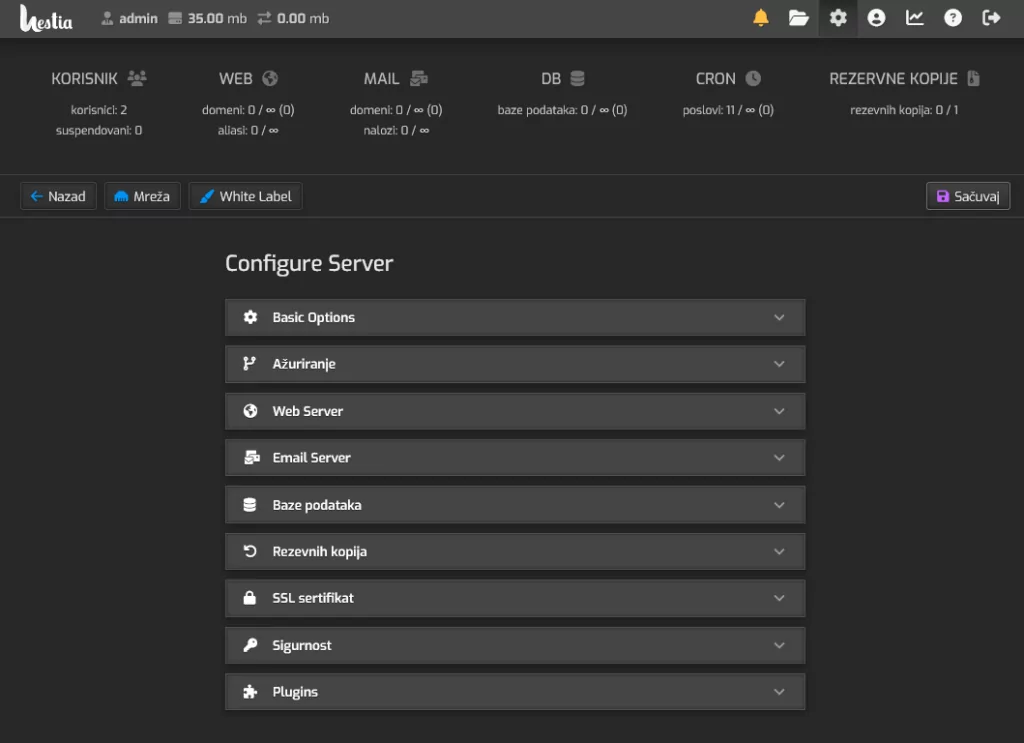Image resolution: width=1024 pixels, height=743 pixels.
Task: Click the Email Server mail icon
Action: [251, 458]
